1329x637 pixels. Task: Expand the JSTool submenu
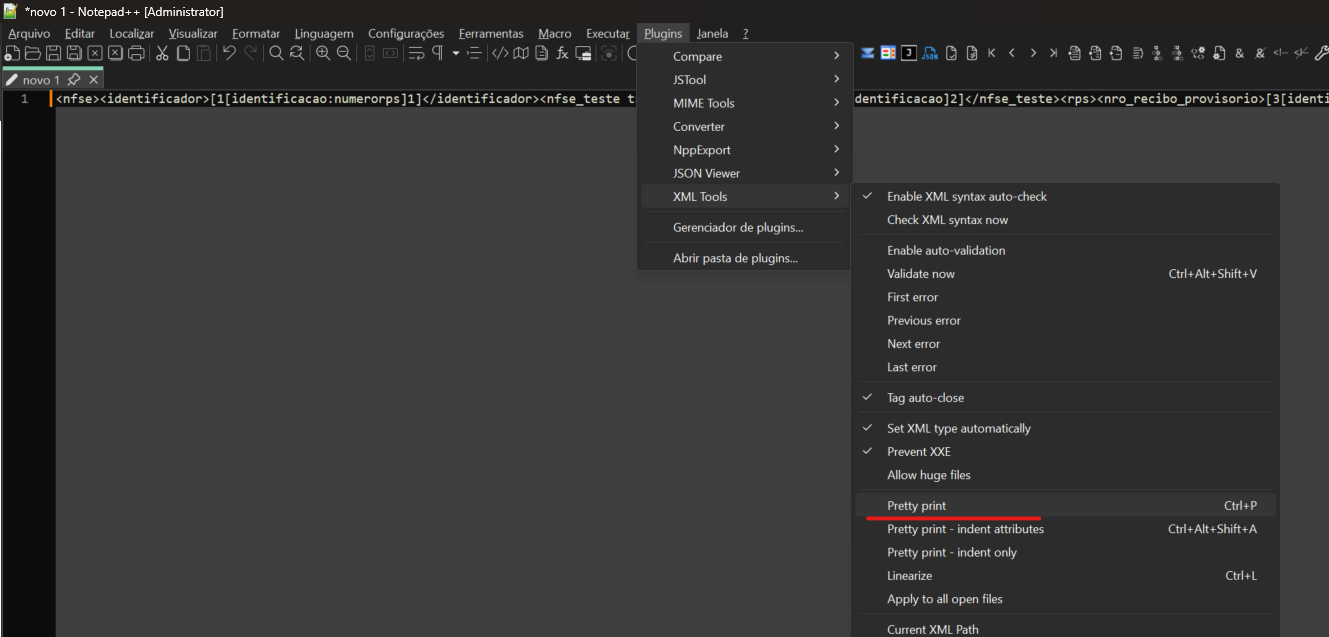[745, 79]
